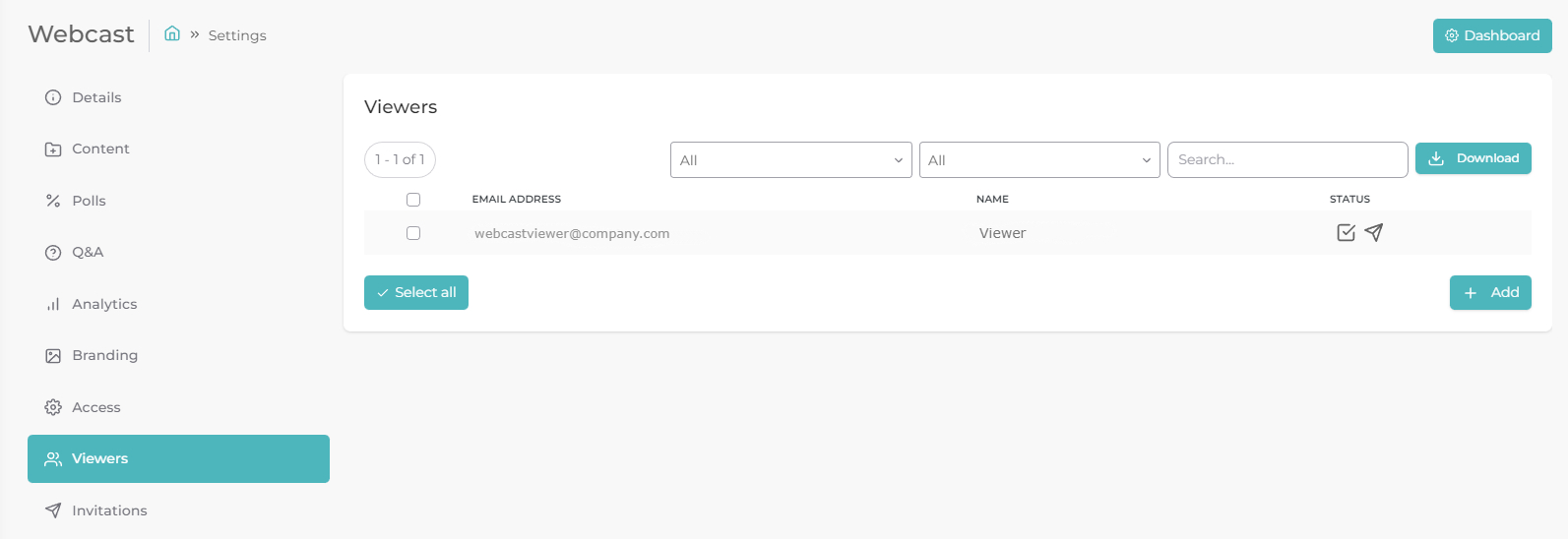Click the Select all button
Image resolution: width=1568 pixels, height=539 pixels.
tap(416, 292)
